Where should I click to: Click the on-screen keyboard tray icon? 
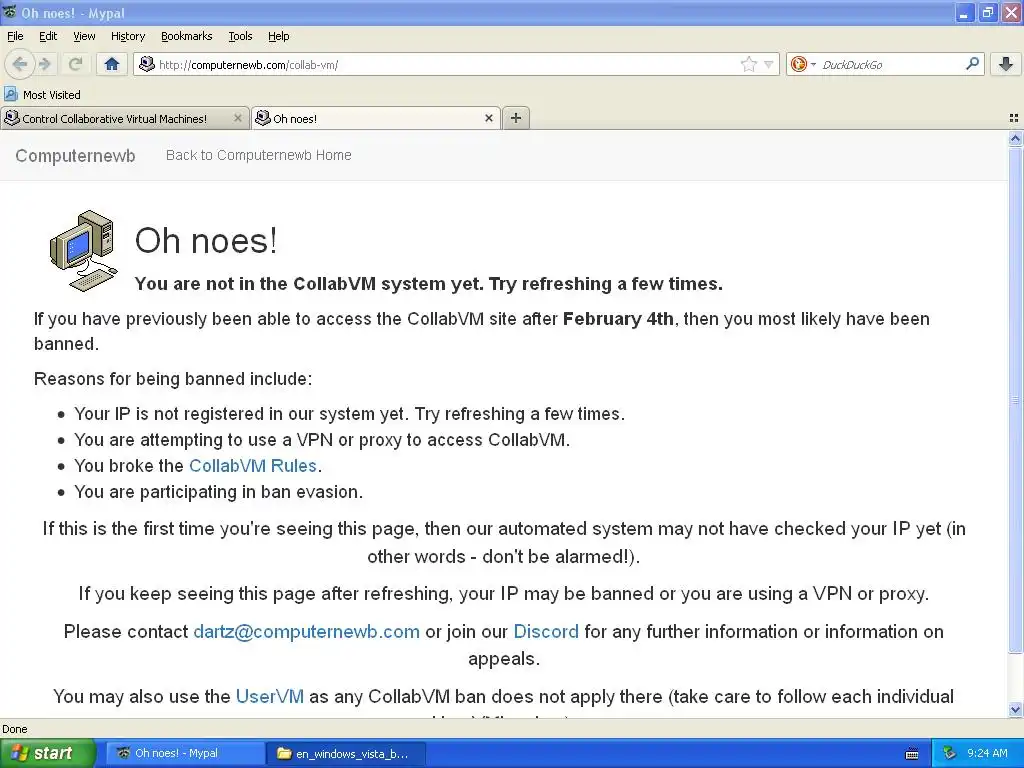(x=912, y=754)
